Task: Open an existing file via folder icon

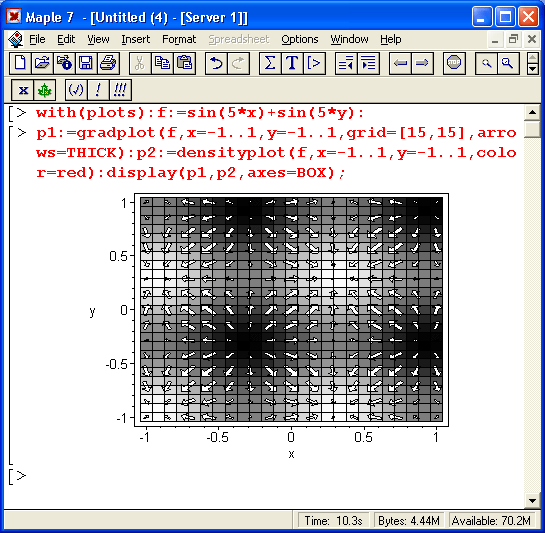Action: 42,63
